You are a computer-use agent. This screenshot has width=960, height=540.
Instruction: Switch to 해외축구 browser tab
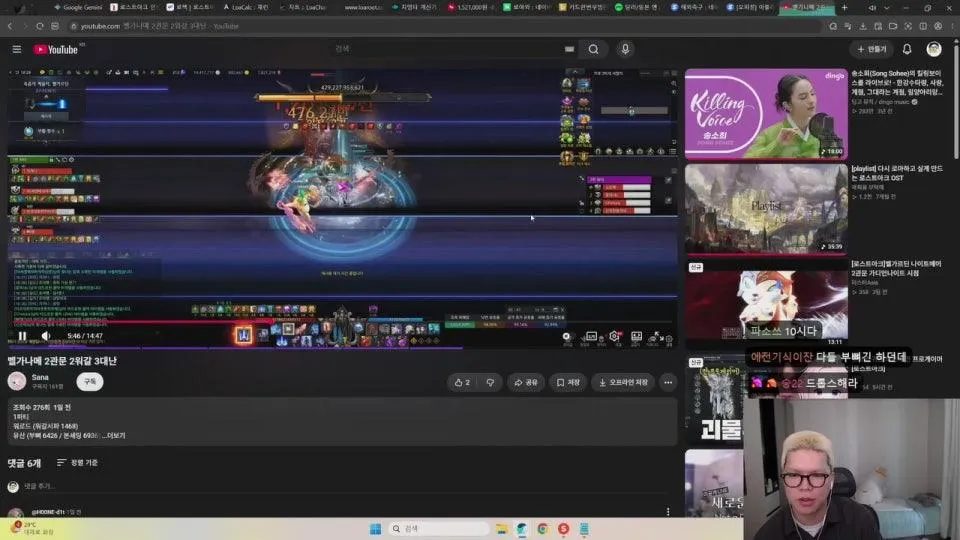(694, 7)
